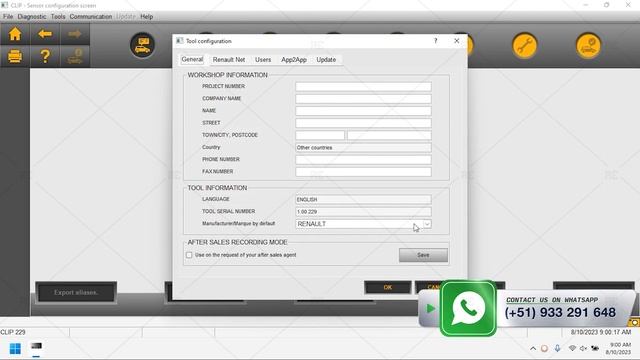The width and height of the screenshot is (640, 360).
Task: Click the CLIP app taskbar icon
Action: coord(36,347)
